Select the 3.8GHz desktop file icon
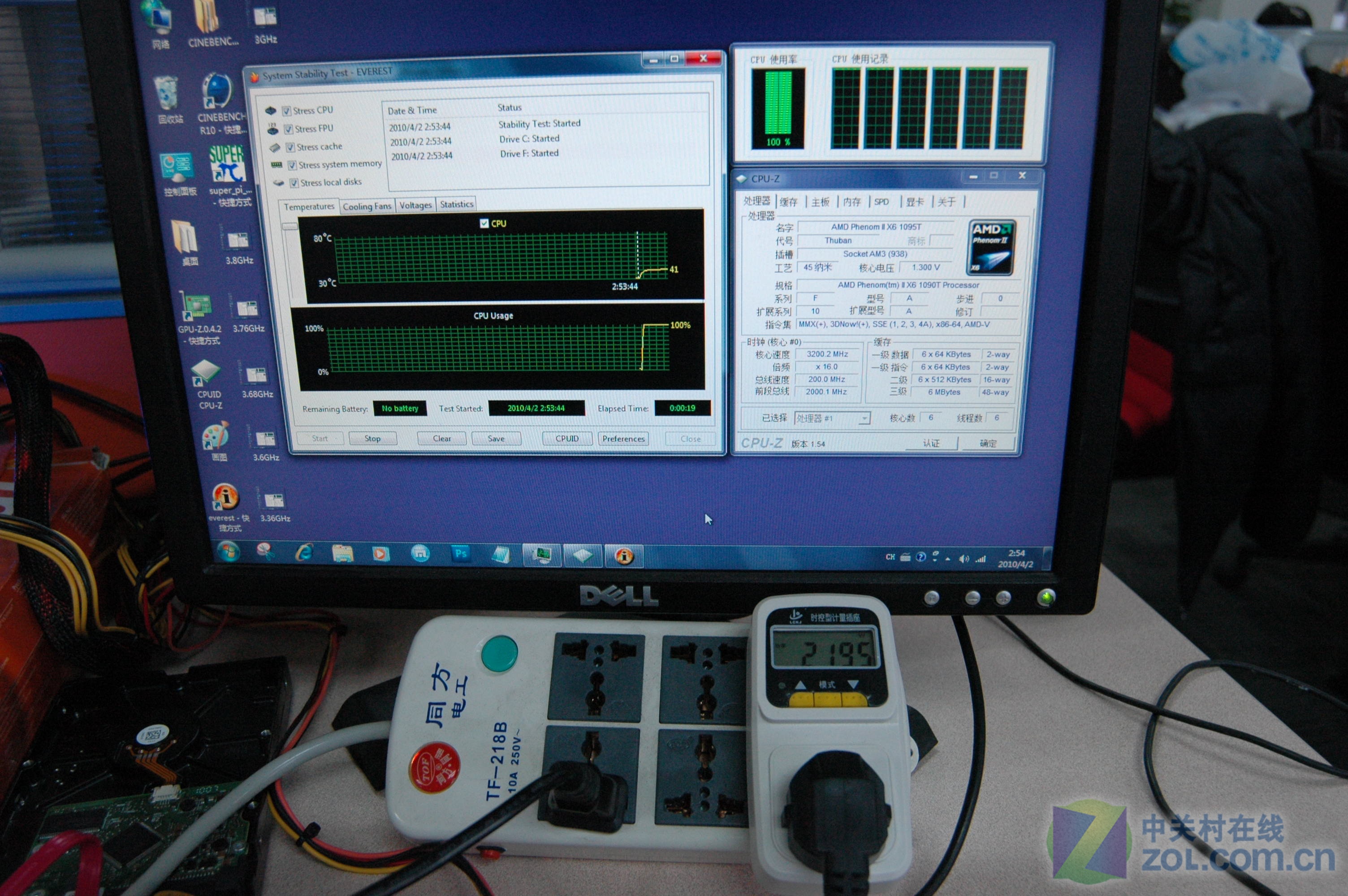The width and height of the screenshot is (1348, 896). [239, 247]
